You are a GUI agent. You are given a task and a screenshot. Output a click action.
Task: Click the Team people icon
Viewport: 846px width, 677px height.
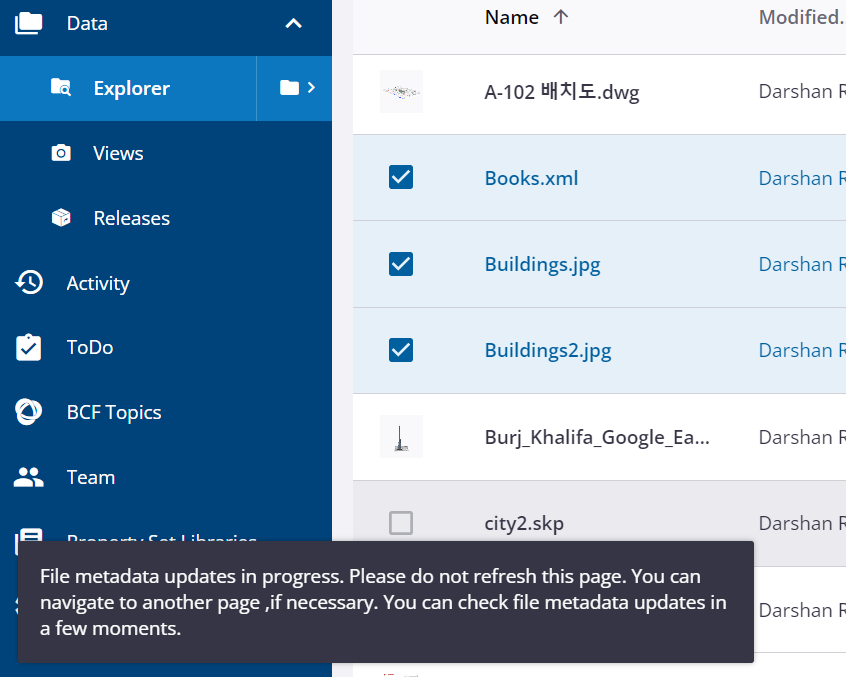click(28, 477)
